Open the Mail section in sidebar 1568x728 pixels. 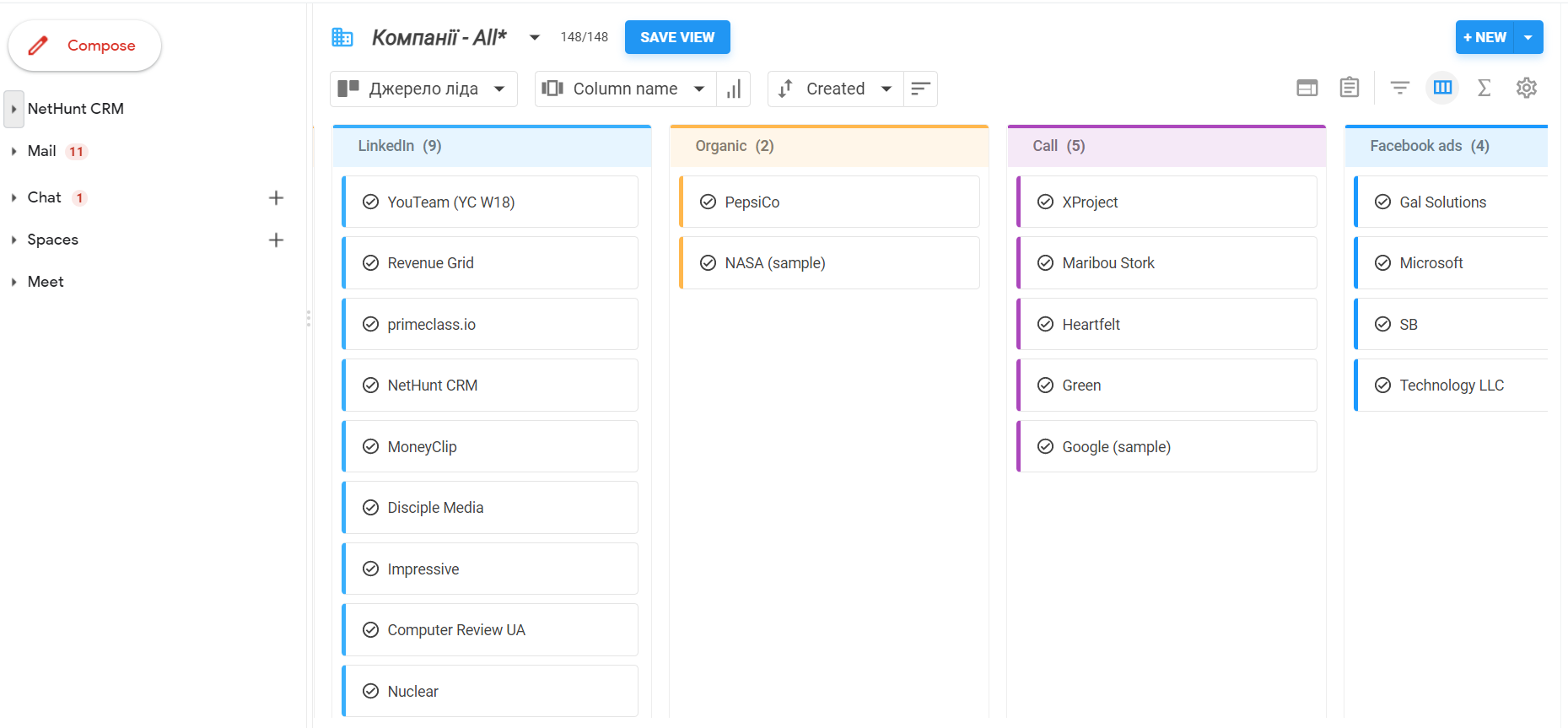pyautogui.click(x=41, y=151)
